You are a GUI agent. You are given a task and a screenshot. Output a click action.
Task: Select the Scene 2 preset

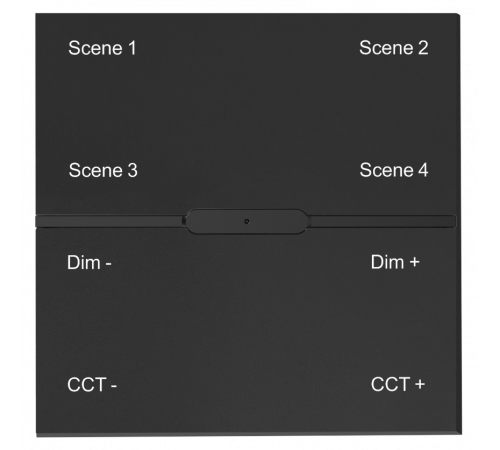coord(393,48)
